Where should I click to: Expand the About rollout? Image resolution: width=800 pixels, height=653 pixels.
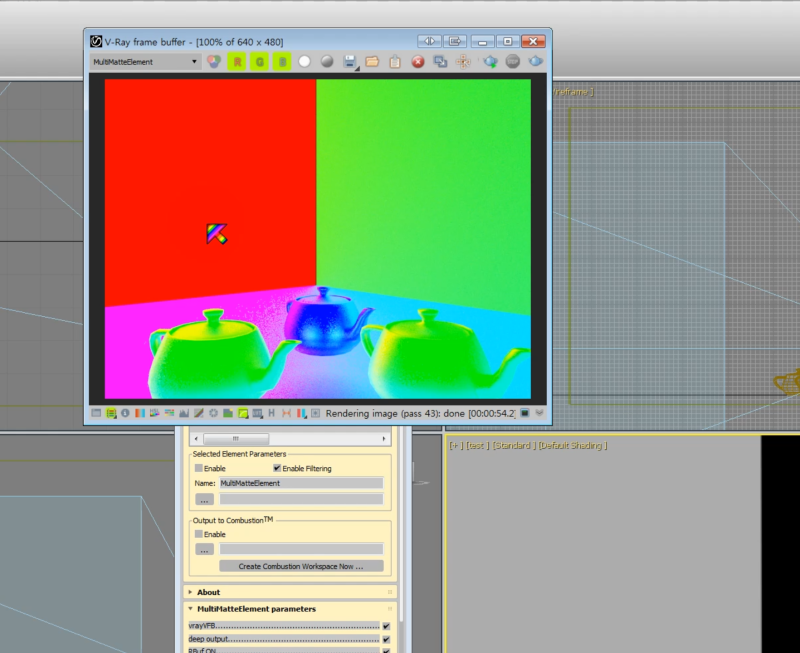(207, 592)
